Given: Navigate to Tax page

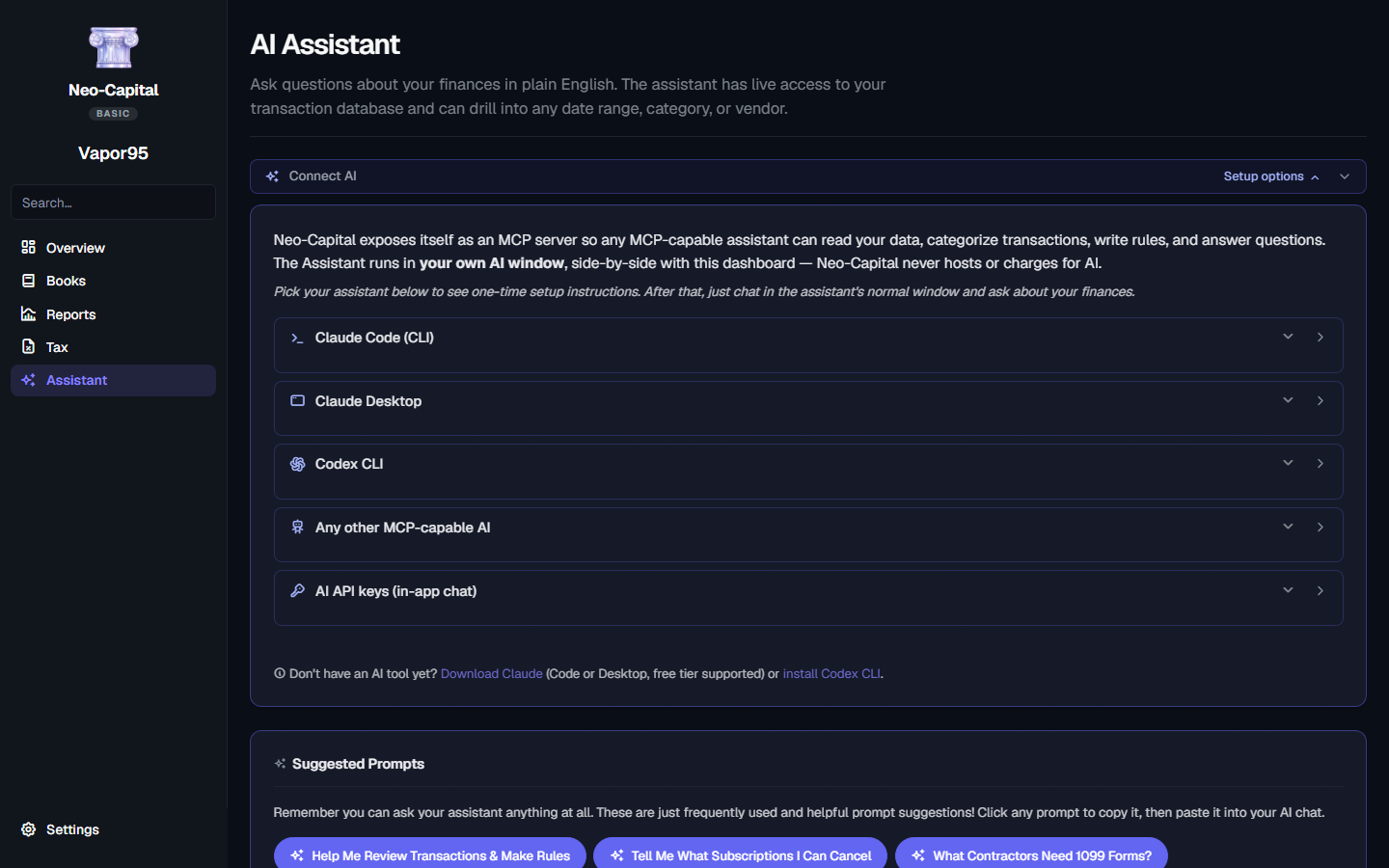Looking at the screenshot, I should (113, 347).
